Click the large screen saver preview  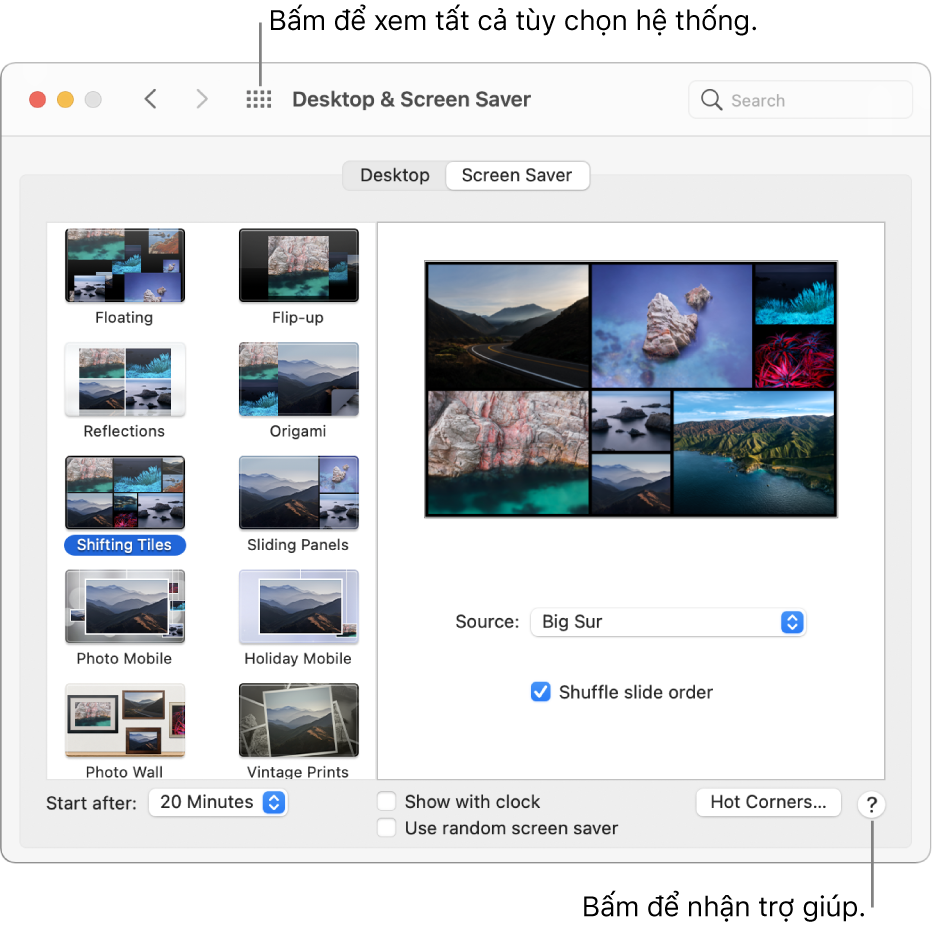pos(631,389)
